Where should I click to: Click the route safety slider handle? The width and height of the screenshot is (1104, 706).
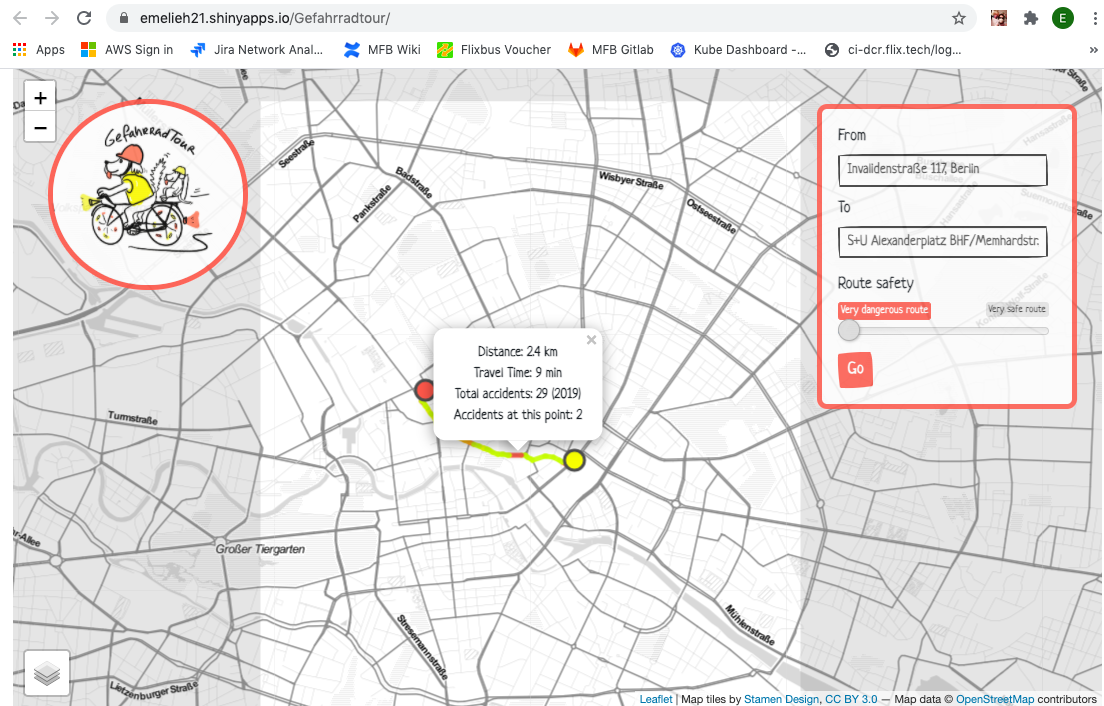coord(849,330)
